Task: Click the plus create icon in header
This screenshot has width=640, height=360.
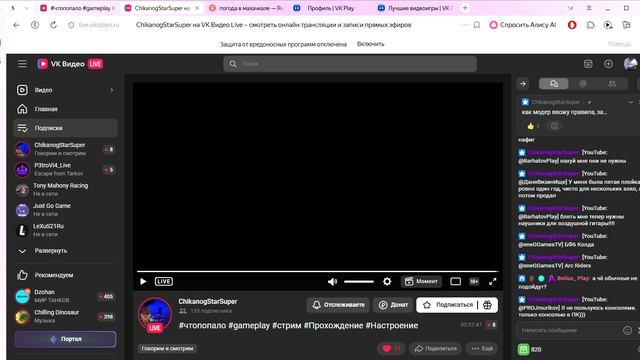Action: point(608,64)
